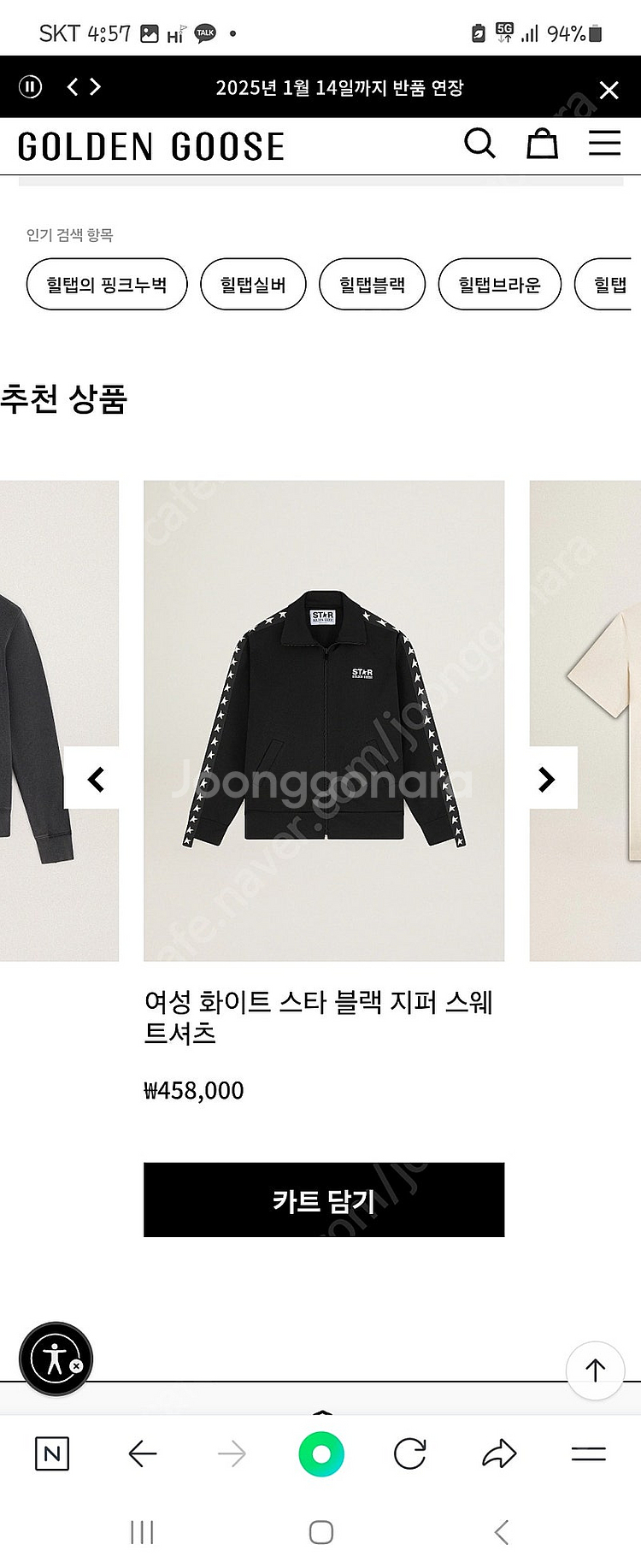
Task: Open the search magnifier icon
Action: tap(479, 143)
